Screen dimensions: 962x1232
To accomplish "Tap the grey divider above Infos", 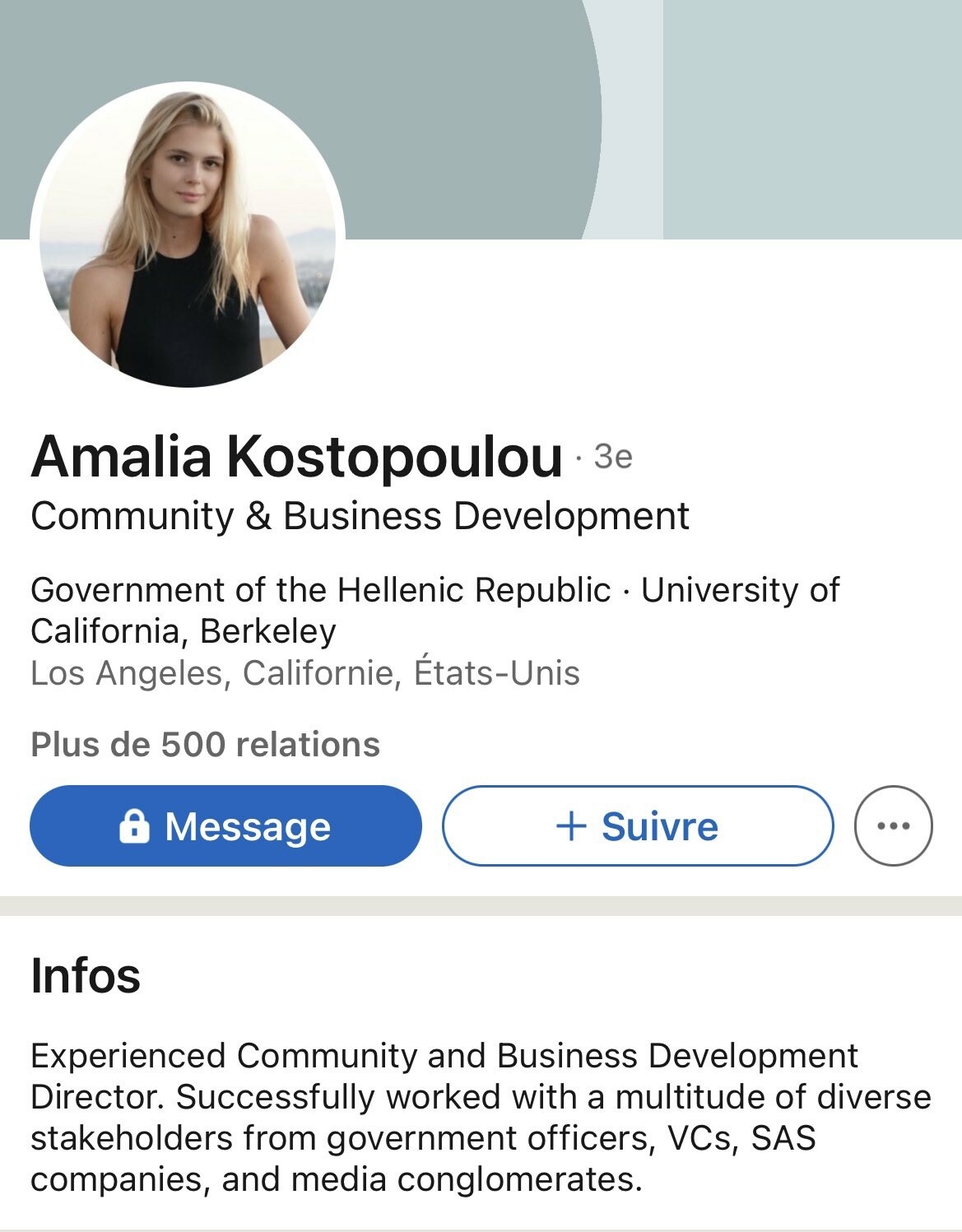I will click(481, 906).
